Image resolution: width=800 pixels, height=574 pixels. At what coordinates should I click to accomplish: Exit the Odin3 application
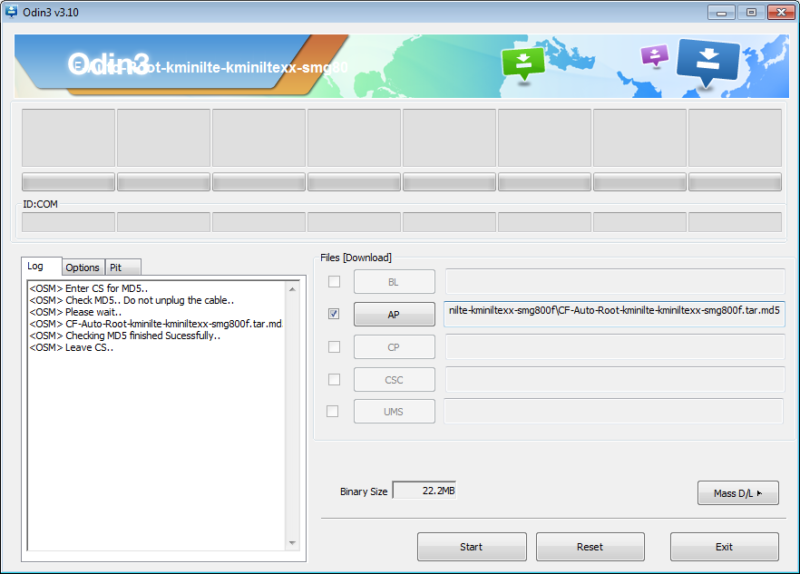click(x=724, y=547)
